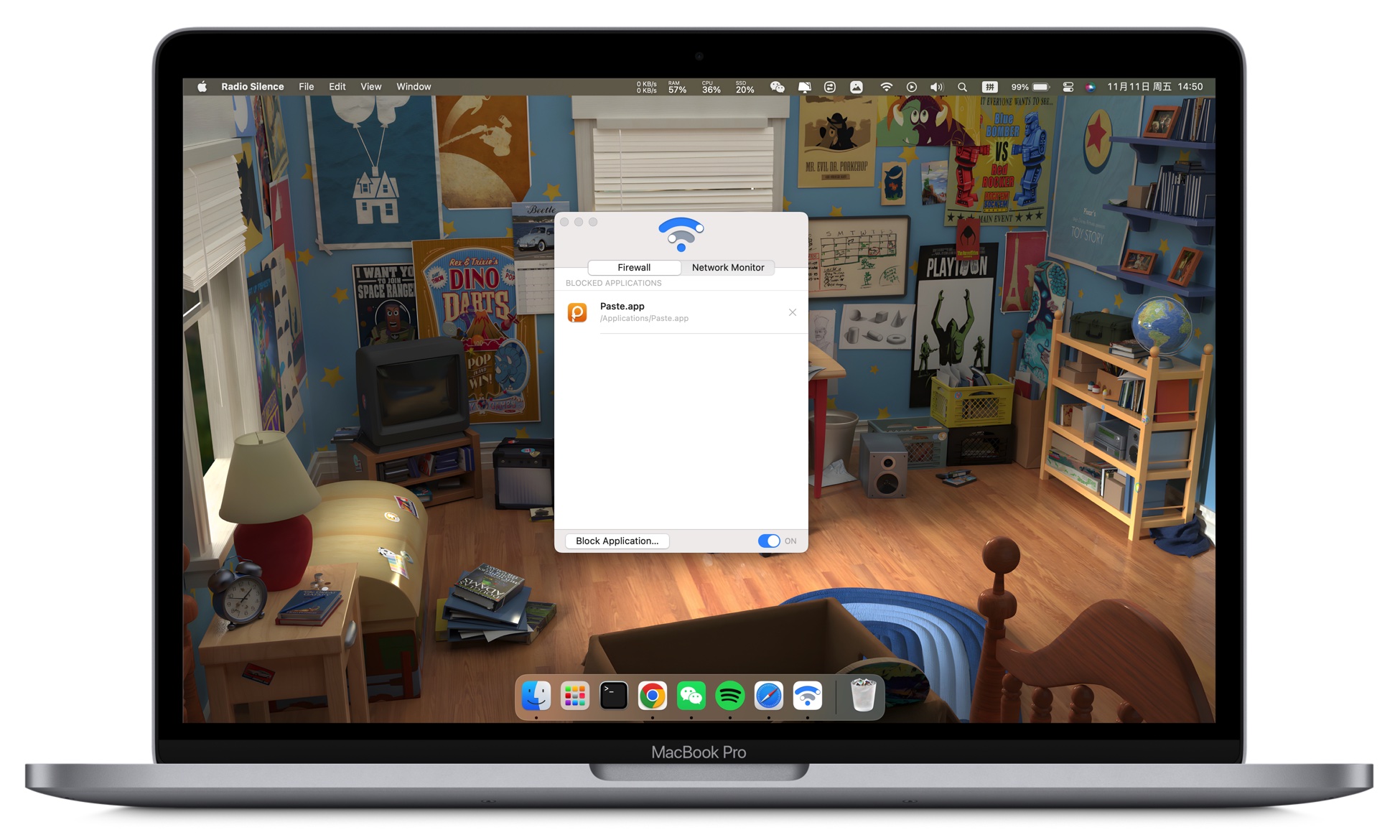Switch to the Network Monitor tab
This screenshot has width=1400, height=840.
(729, 266)
